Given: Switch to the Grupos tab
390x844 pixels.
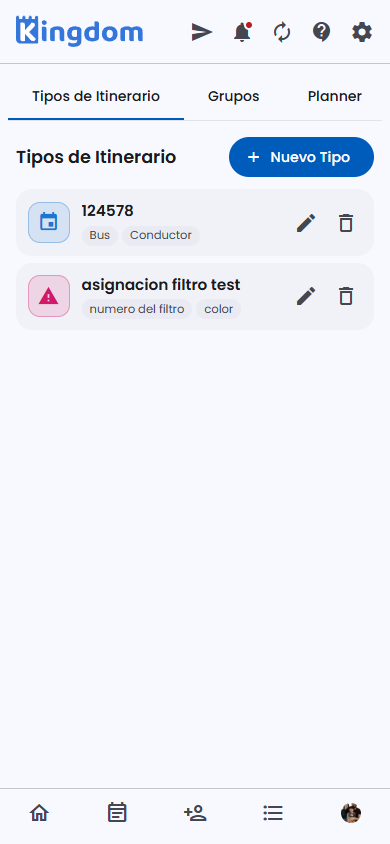Looking at the screenshot, I should point(233,96).
